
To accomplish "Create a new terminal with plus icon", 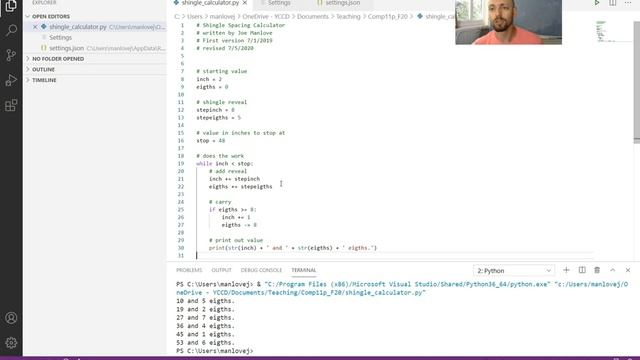I will tap(566, 270).
